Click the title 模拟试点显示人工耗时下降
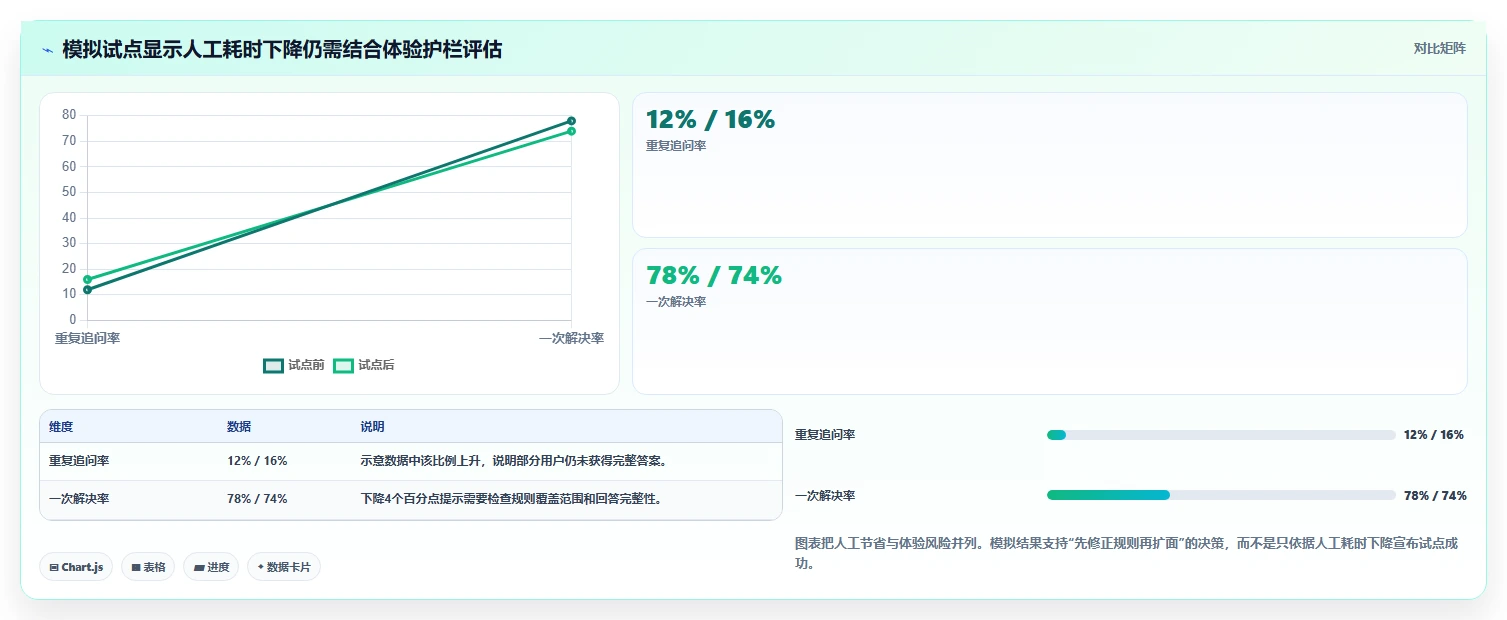1507x620 pixels. pyautogui.click(x=282, y=49)
